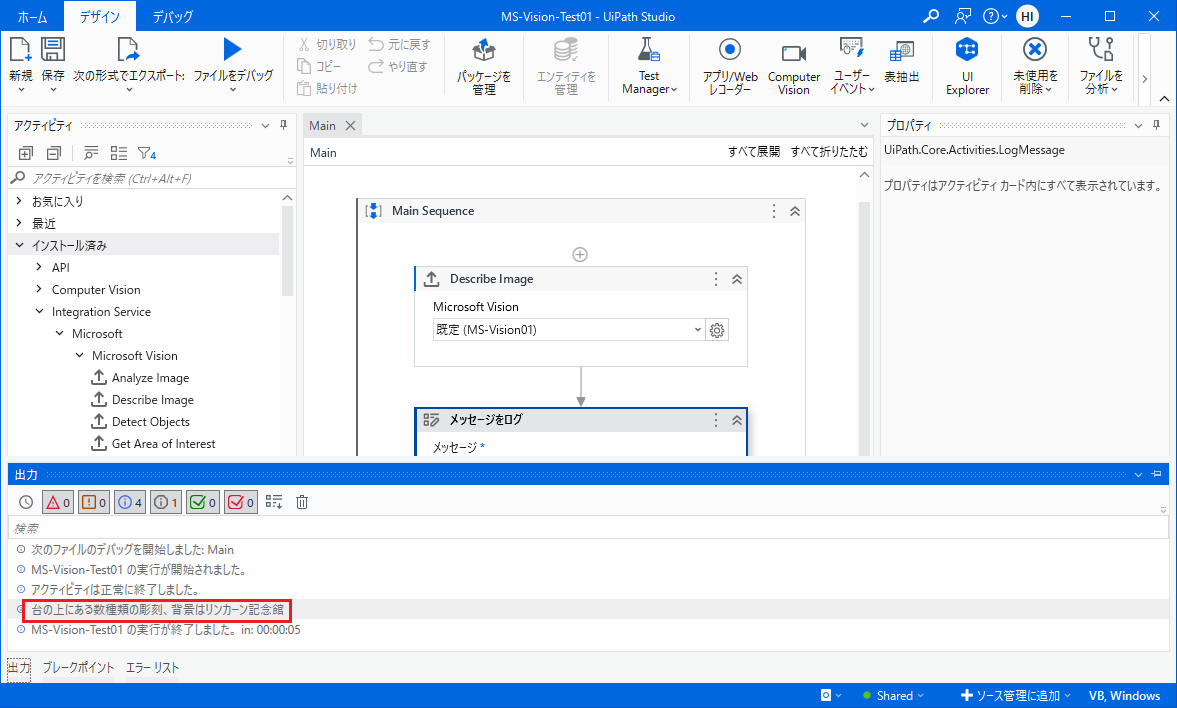
Task: Toggle green passed-check filter in Output
Action: 203,502
